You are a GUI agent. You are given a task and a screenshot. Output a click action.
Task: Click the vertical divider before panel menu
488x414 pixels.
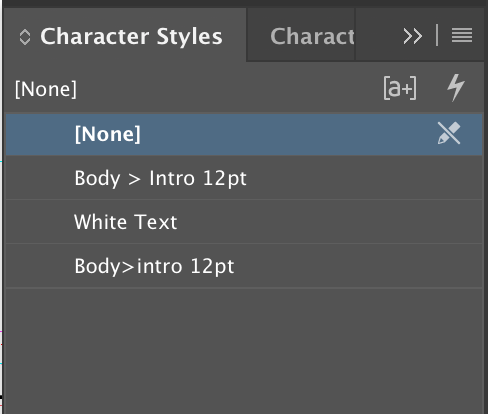tap(437, 35)
